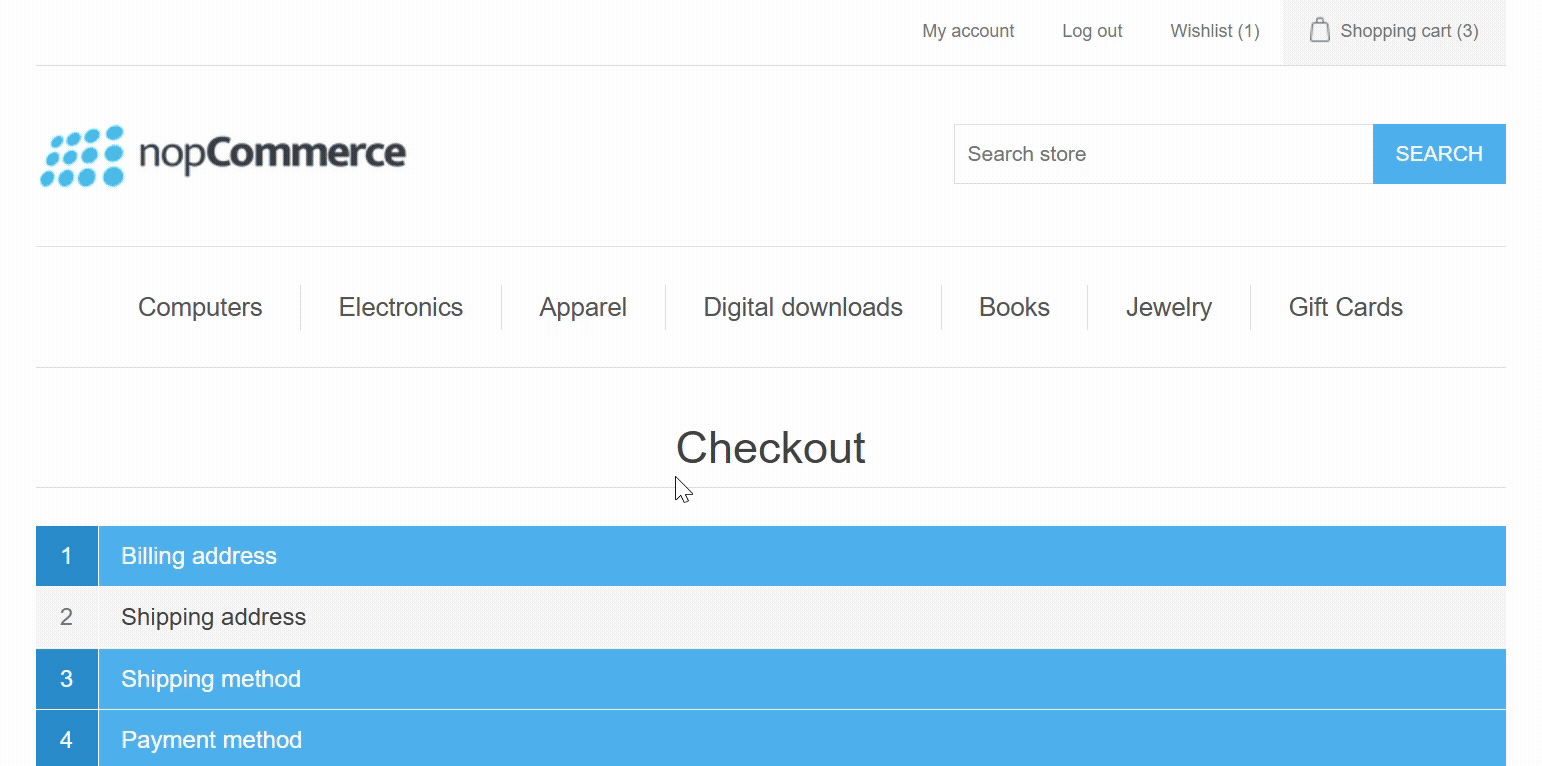Click step number 1 badge

point(66,556)
